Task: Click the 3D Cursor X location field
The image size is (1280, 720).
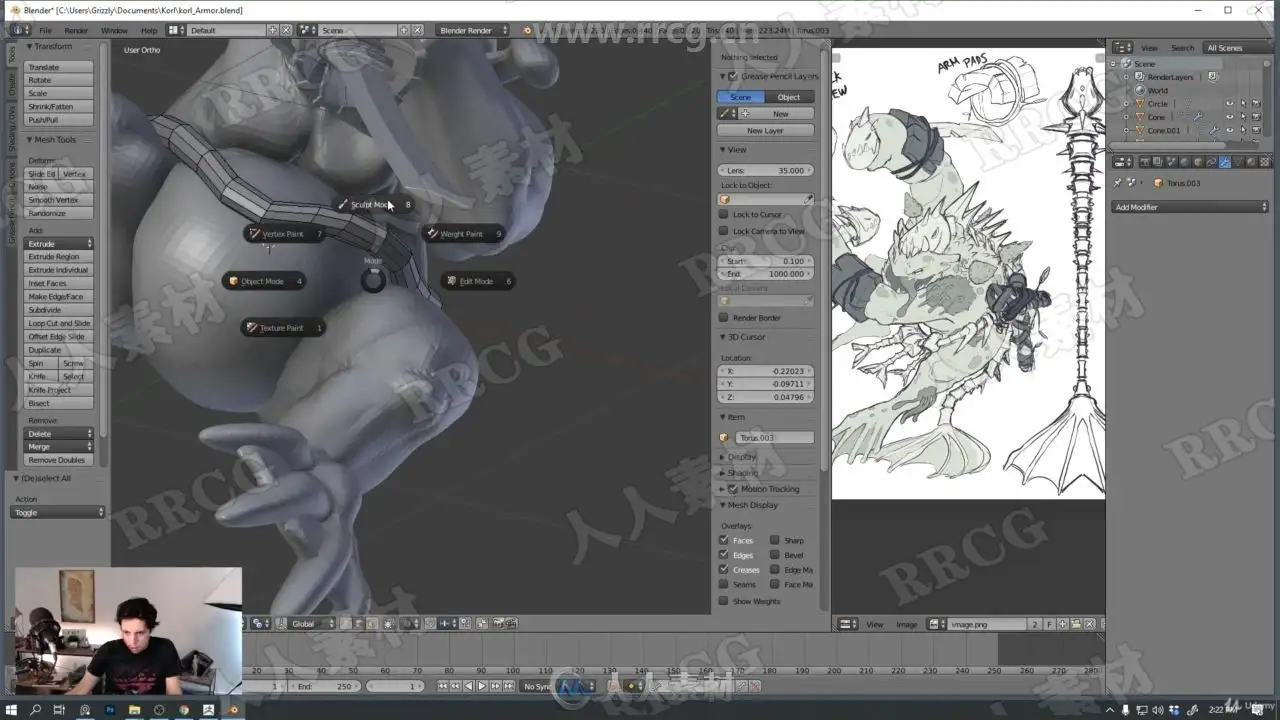Action: (x=765, y=371)
